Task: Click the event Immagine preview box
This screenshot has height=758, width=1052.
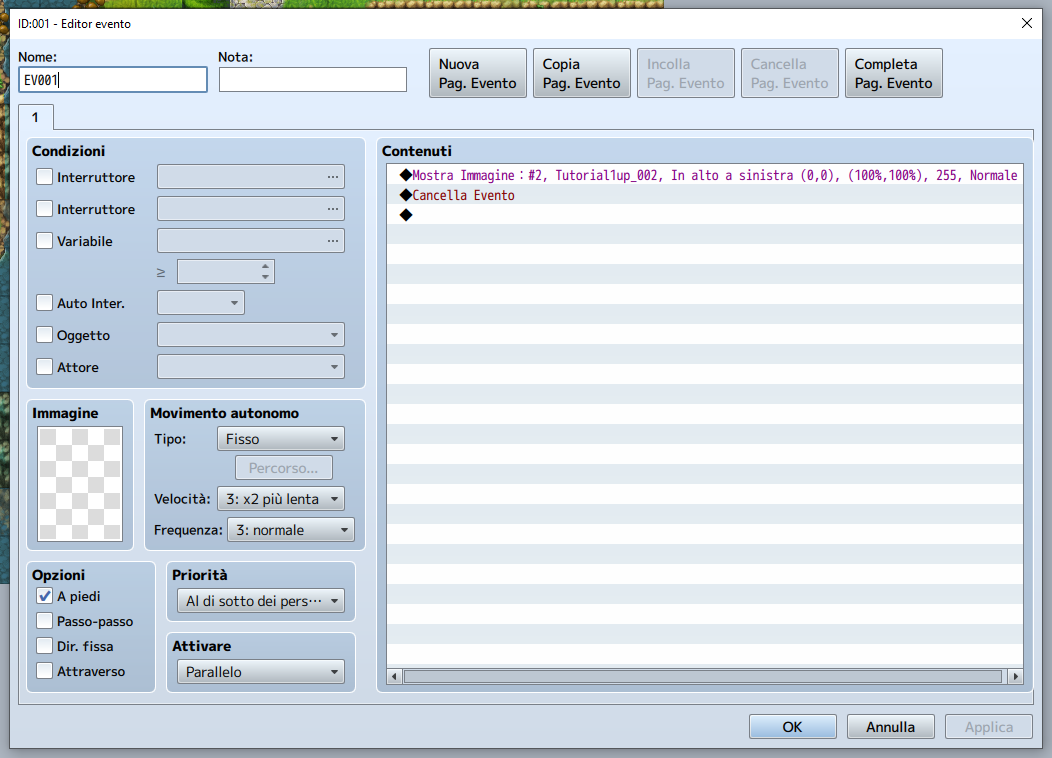Action: [80, 484]
